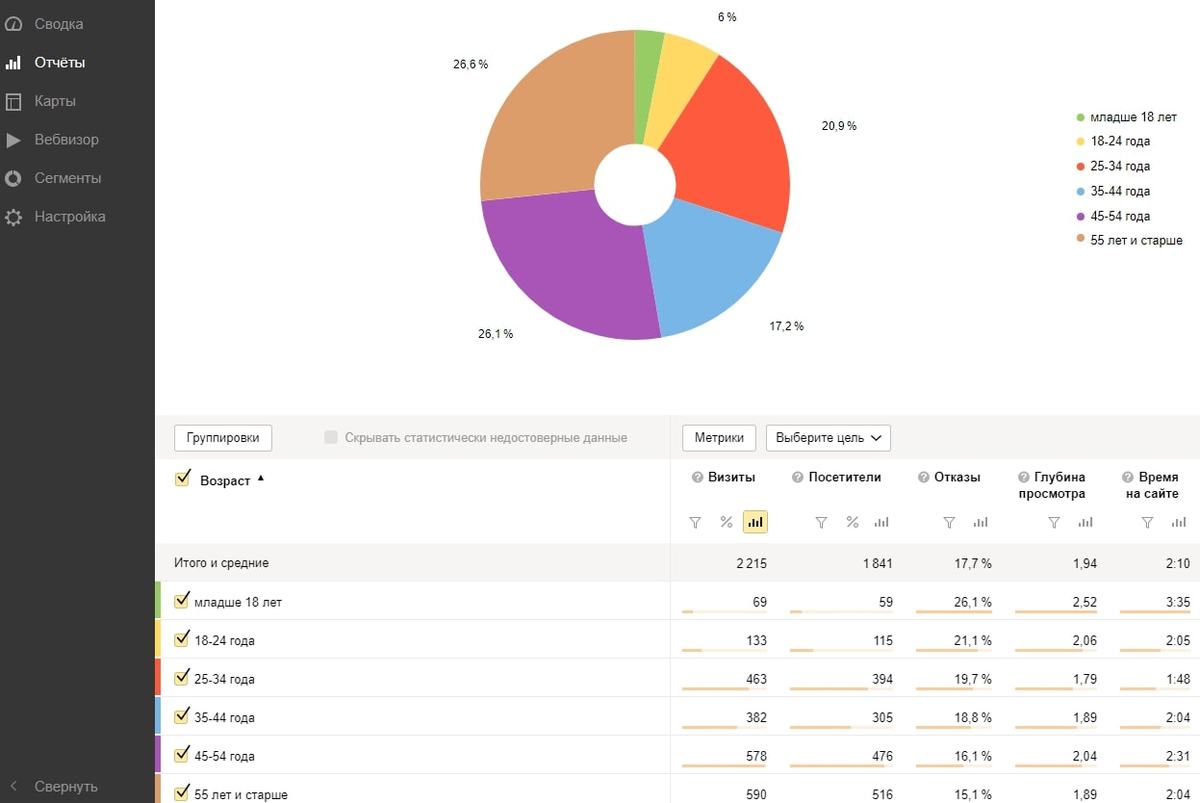This screenshot has width=1200, height=803.
Task: Select the highlighted bar chart icon under Визиты
Action: click(755, 522)
